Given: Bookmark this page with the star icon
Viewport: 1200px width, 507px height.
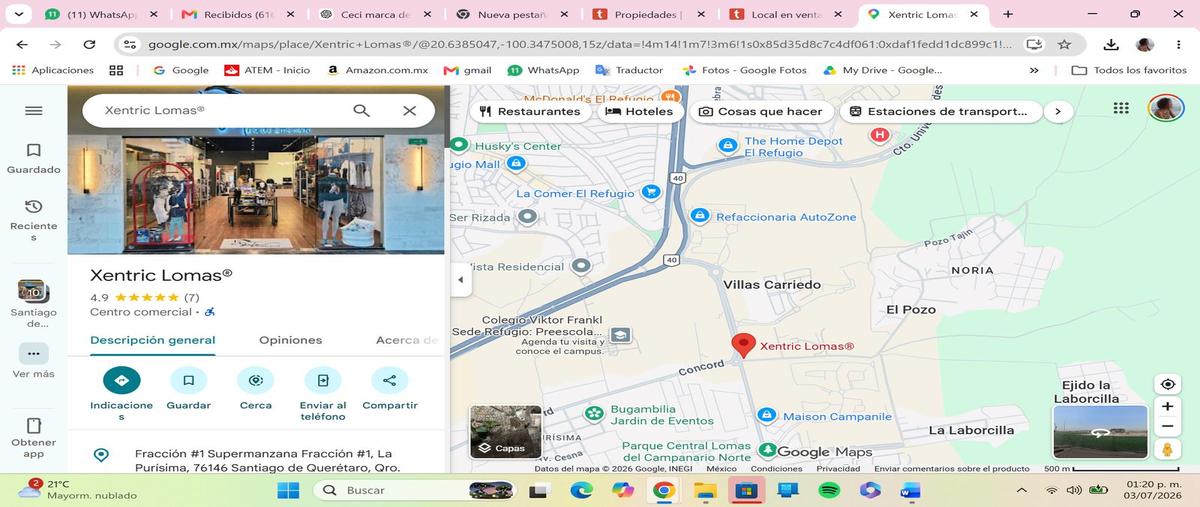Looking at the screenshot, I should click(1064, 45).
